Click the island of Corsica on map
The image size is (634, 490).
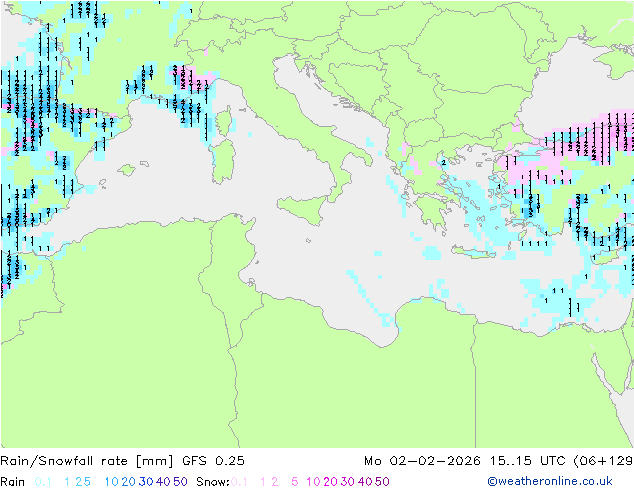(x=226, y=122)
